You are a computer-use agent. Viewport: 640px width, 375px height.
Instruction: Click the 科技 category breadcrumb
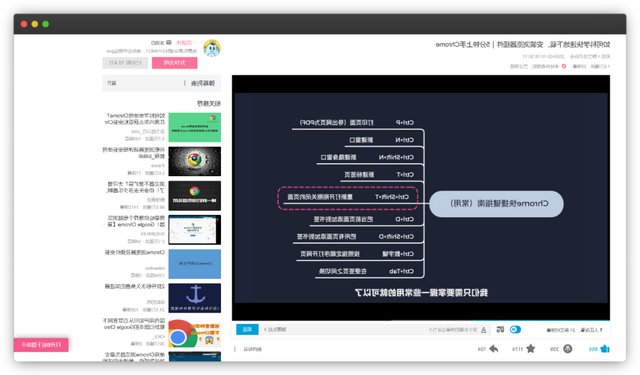tap(607, 56)
